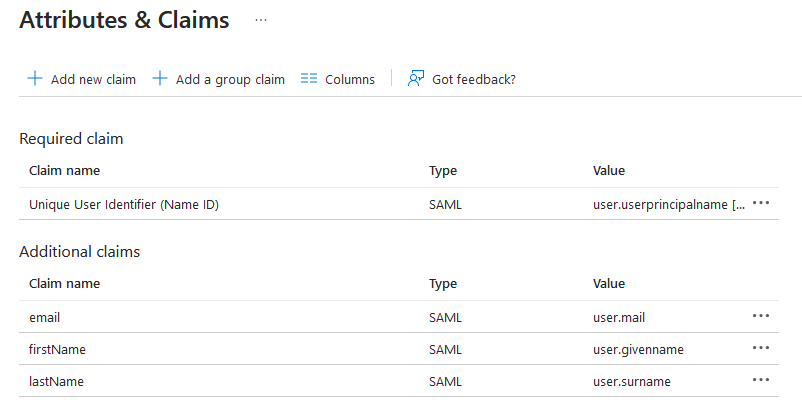Open ellipsis menu next to page title
802x415 pixels.
pyautogui.click(x=261, y=20)
